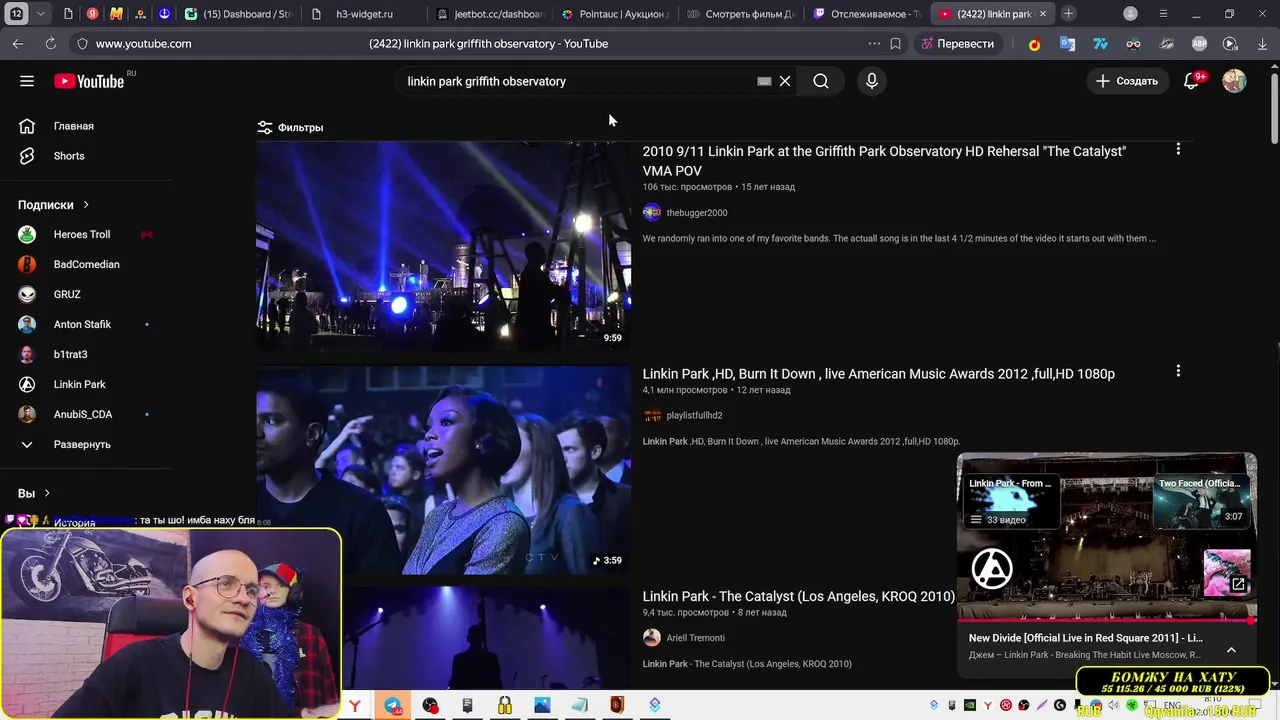Seek on the miniplayer red progress bar

point(1106,621)
